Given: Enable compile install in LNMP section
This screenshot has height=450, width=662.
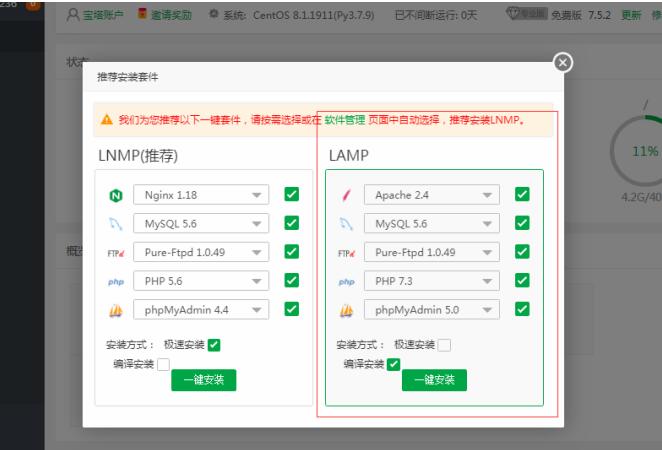Looking at the screenshot, I should 163,364.
